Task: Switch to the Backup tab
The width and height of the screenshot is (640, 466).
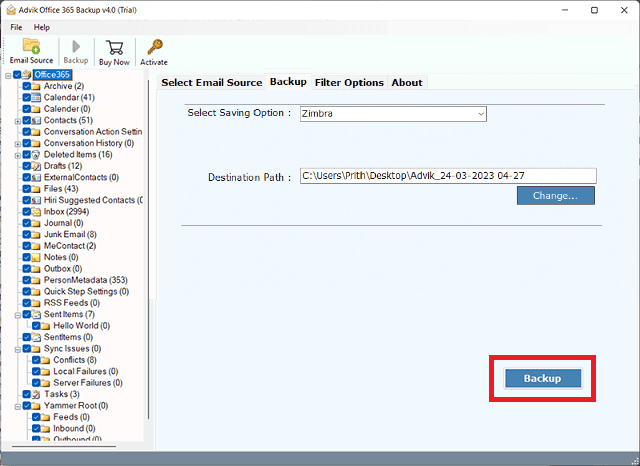Action: coord(288,82)
